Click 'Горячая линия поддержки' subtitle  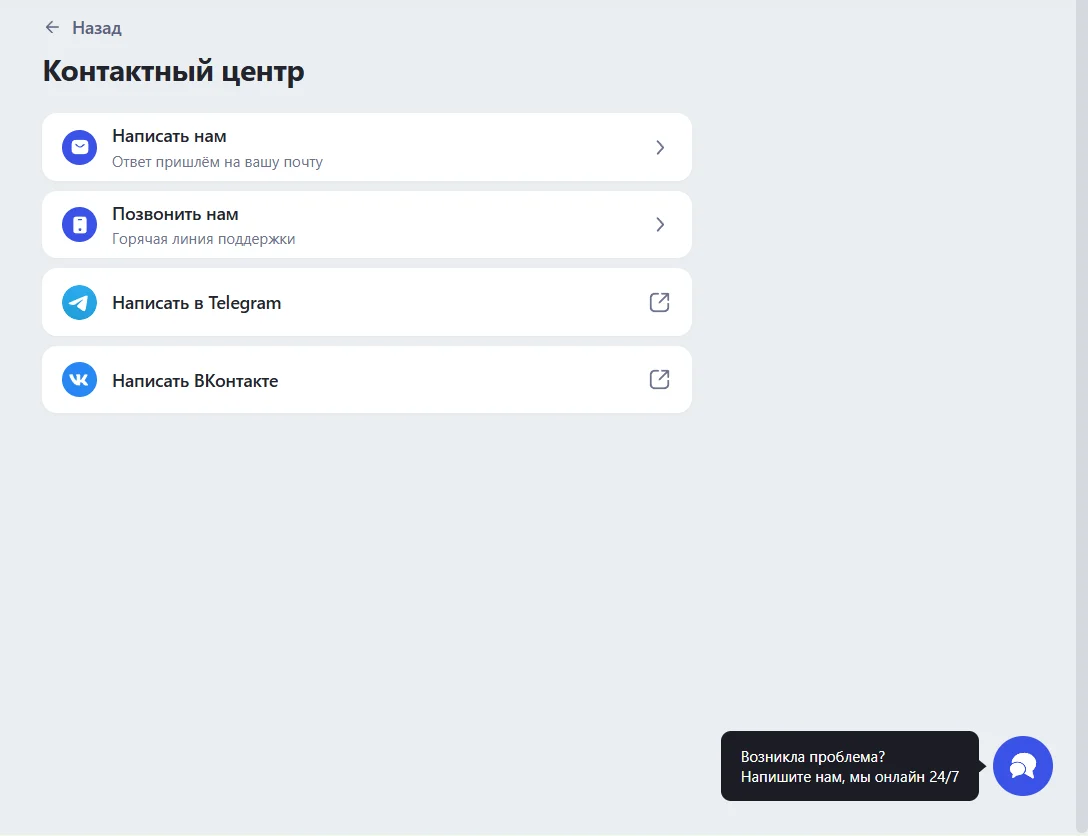203,239
